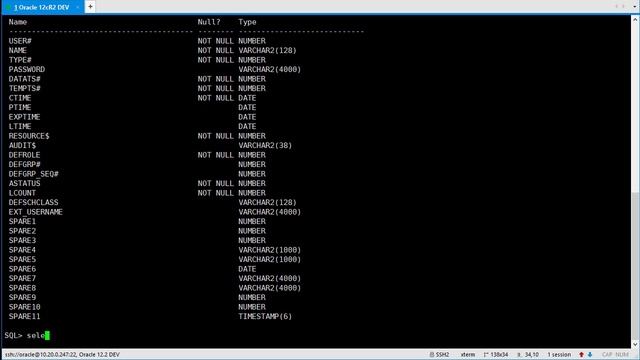Click the TEMPTS# column name

tap(24, 89)
